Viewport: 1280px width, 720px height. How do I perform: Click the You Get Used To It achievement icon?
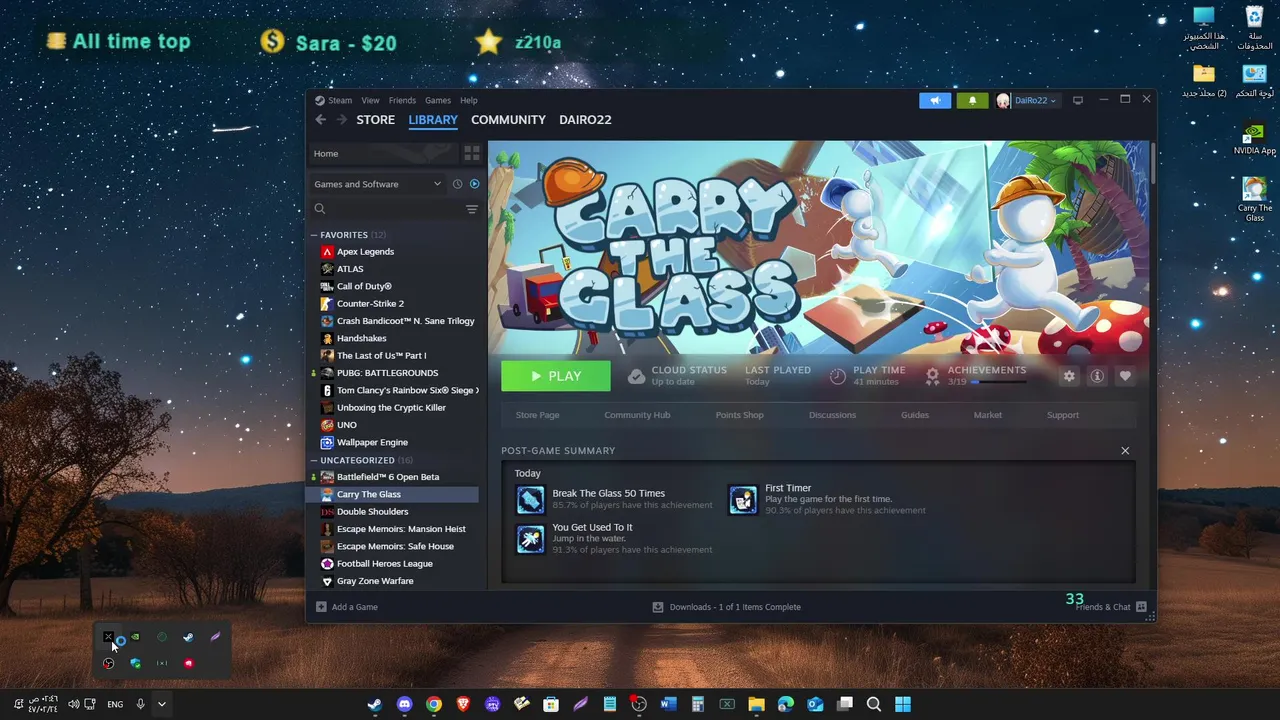coord(530,539)
